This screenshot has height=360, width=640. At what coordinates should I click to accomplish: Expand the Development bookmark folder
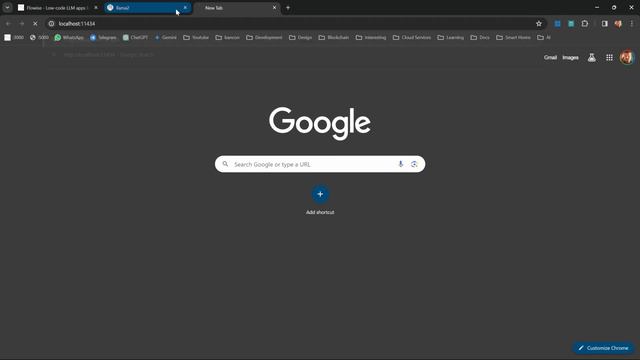coord(264,38)
